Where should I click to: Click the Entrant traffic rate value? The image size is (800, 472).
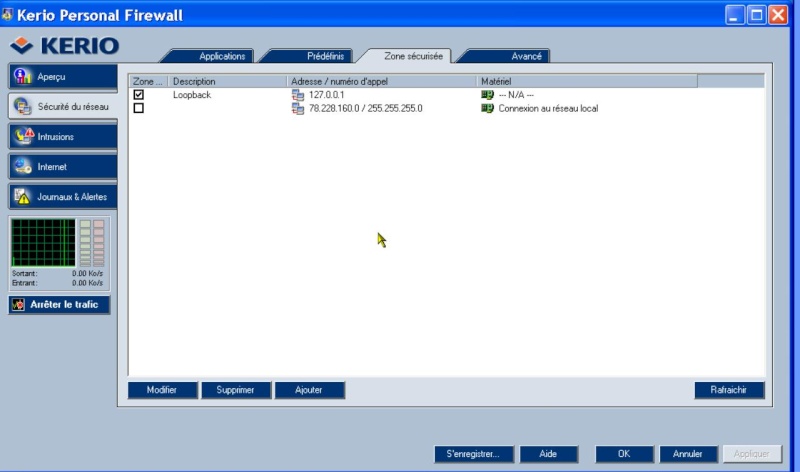click(x=87, y=283)
